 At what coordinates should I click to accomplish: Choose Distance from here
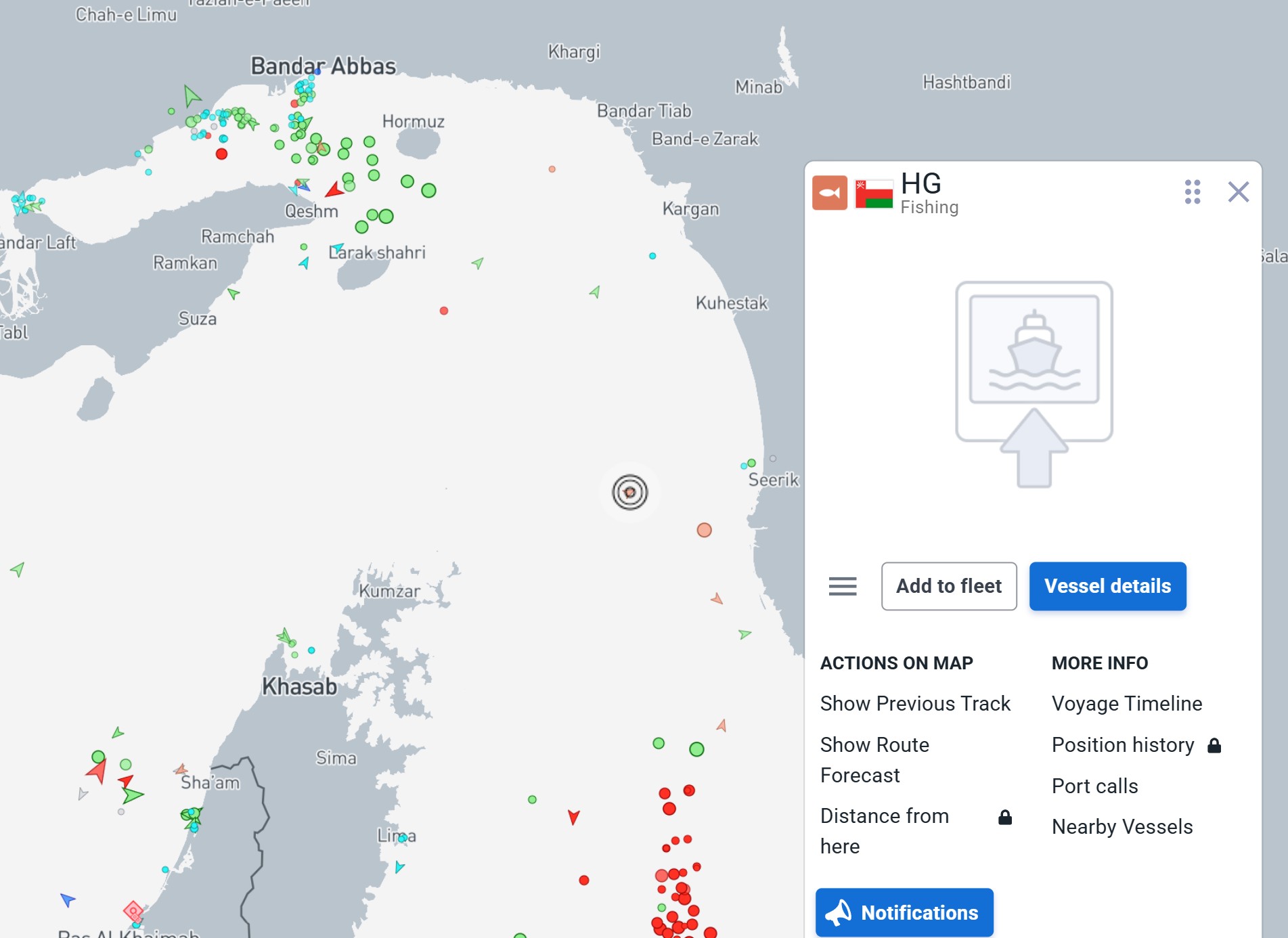tap(885, 831)
